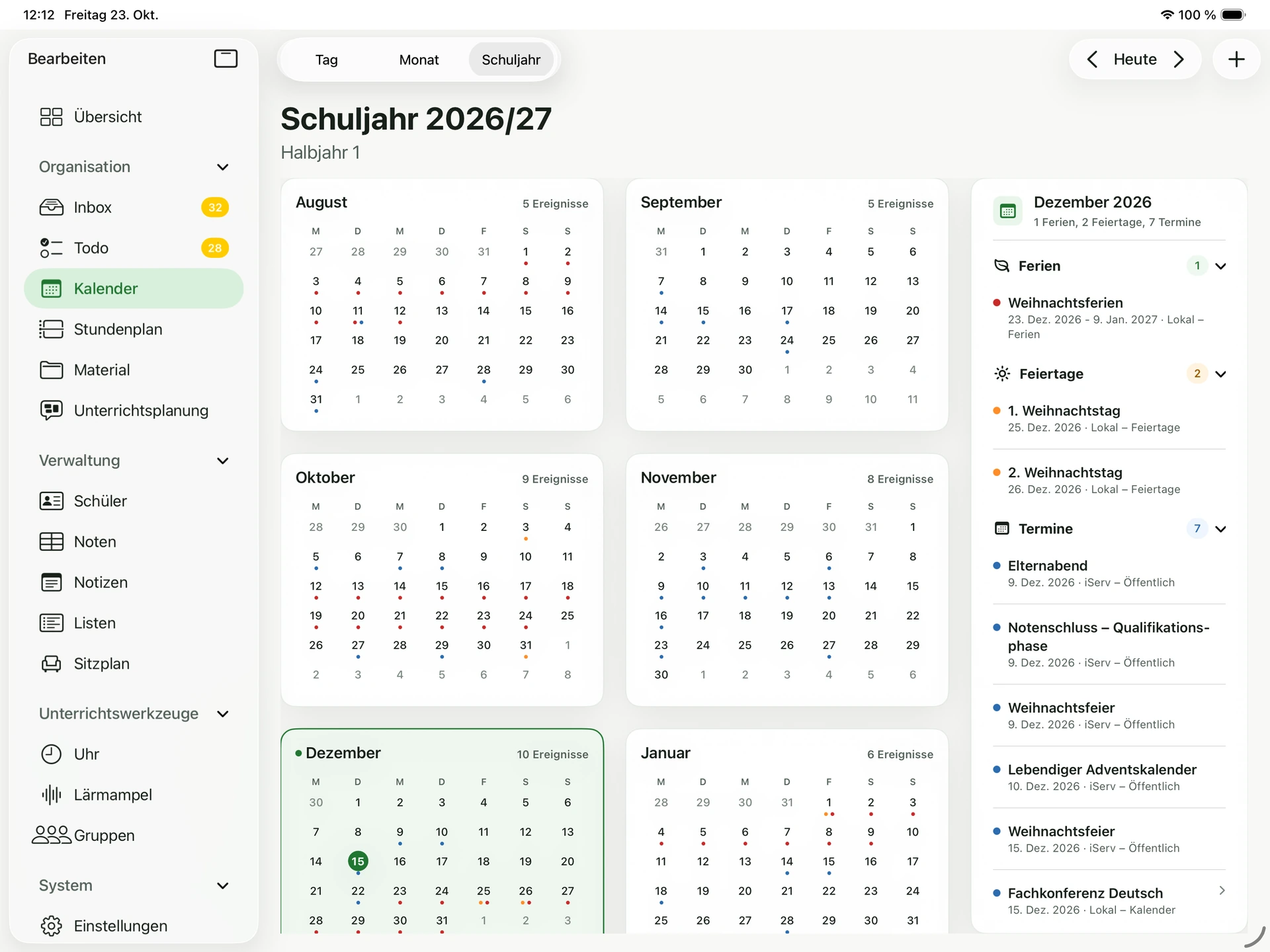
Task: Collapse the Termine list
Action: click(x=1221, y=529)
